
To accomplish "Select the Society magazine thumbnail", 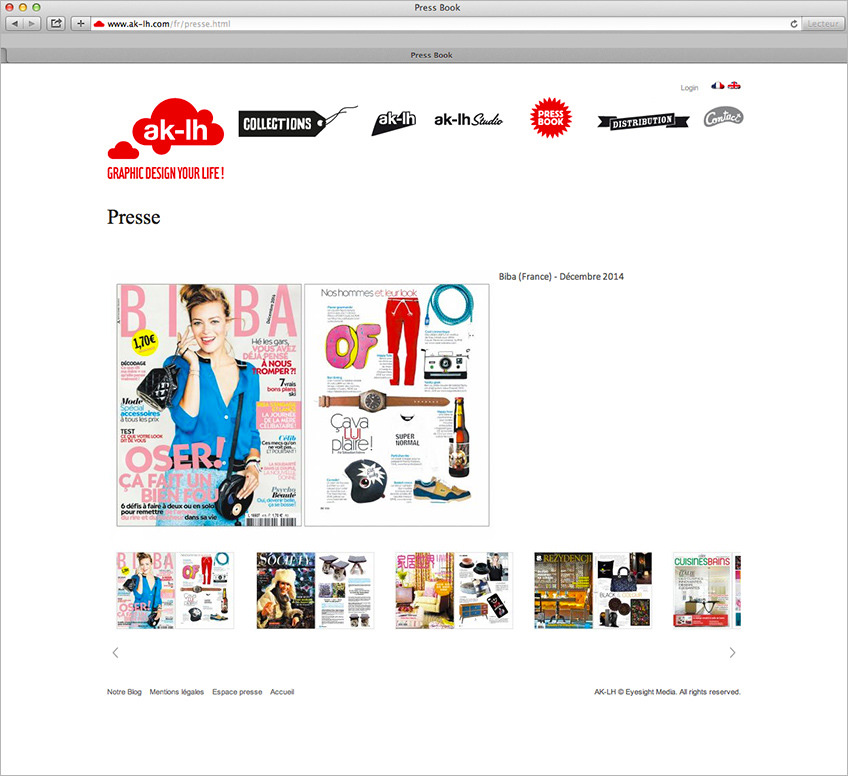I will [x=315, y=590].
